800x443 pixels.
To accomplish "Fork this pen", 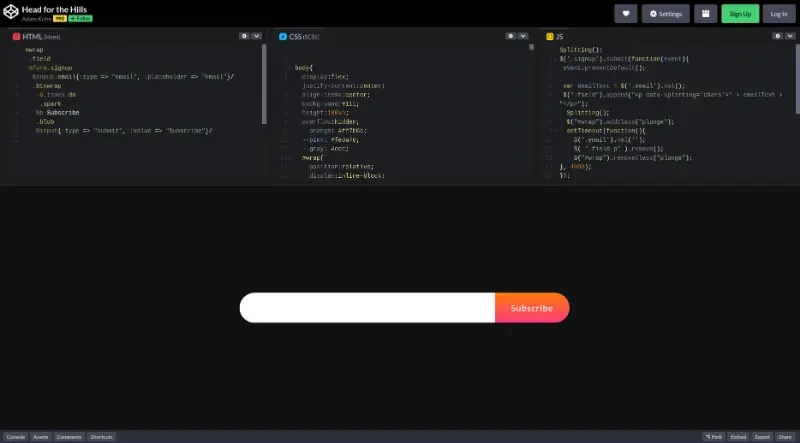I will (713, 437).
